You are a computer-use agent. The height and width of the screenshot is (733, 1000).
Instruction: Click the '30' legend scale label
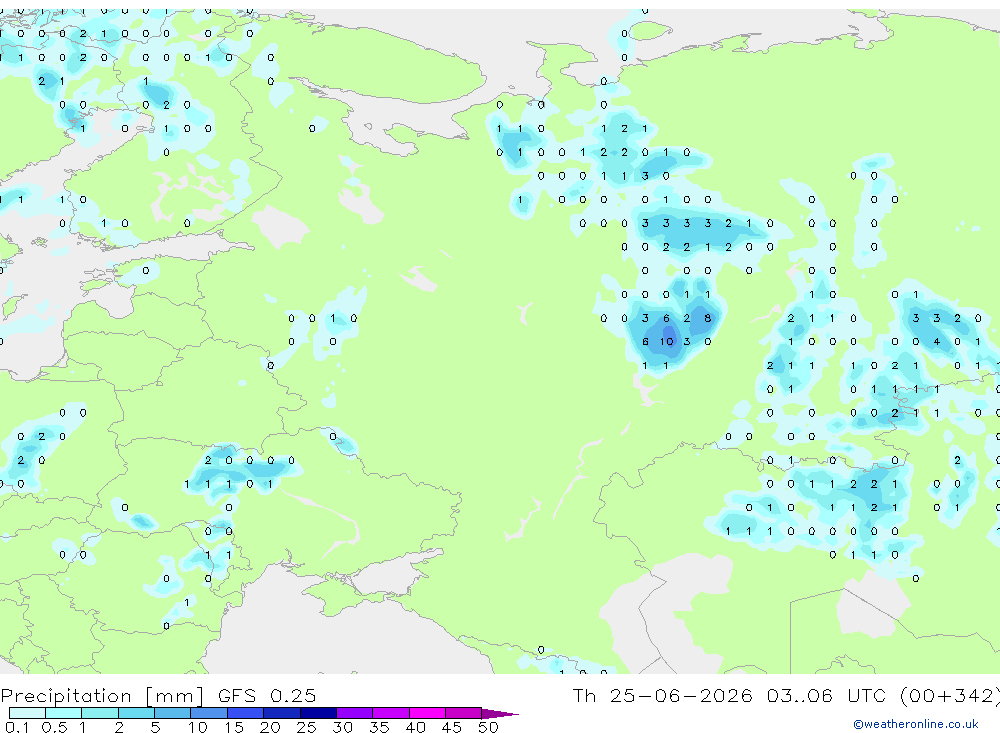tap(343, 727)
